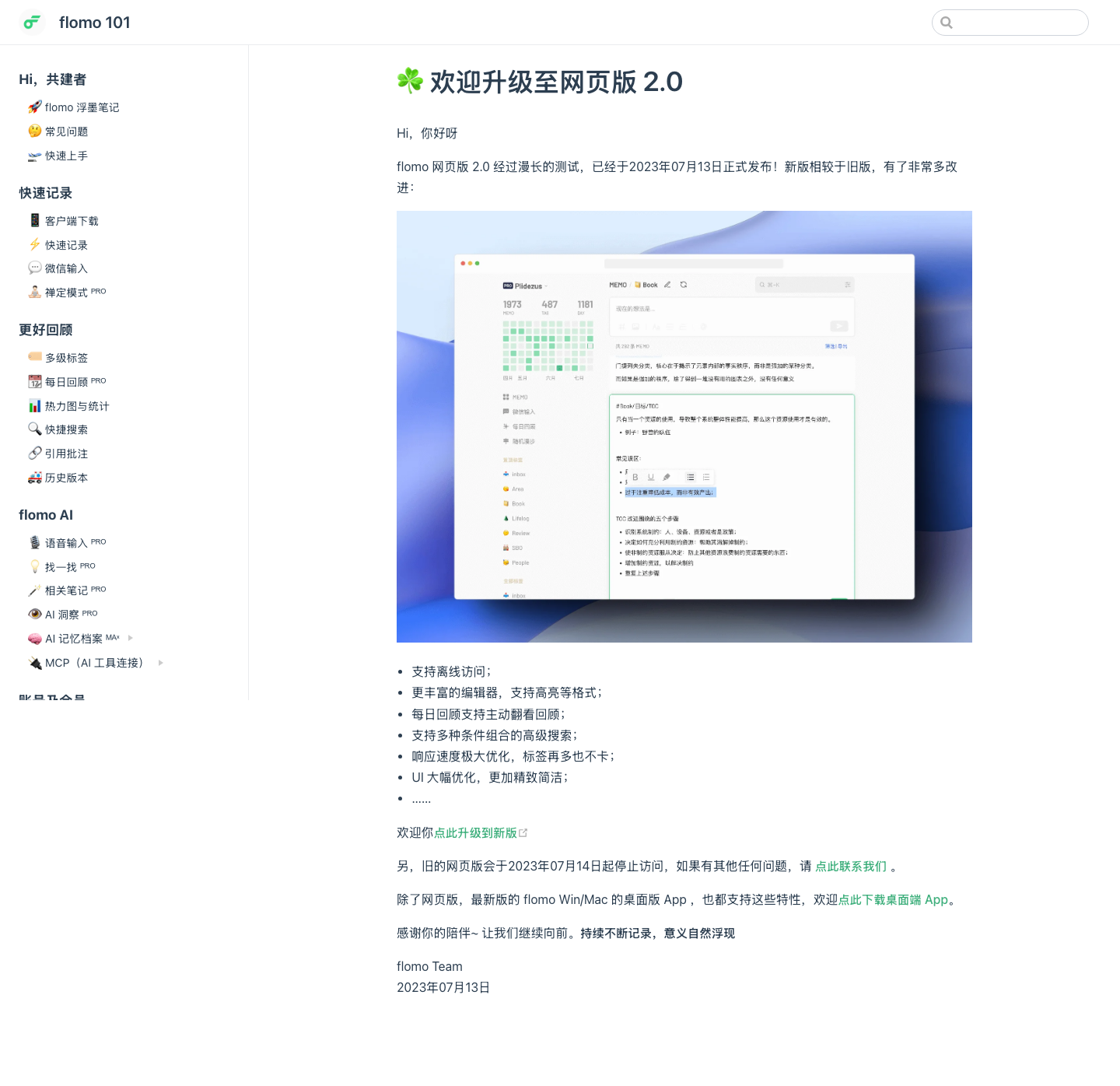The height and width of the screenshot is (1086, 1120).
Task: Click the magnifier icon in search box
Action: point(947,23)
